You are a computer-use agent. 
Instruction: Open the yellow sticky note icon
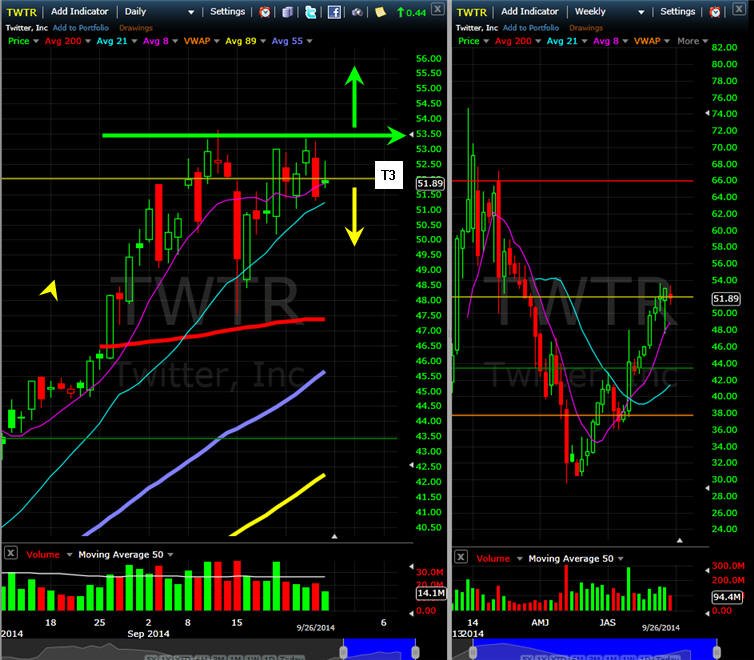(380, 12)
